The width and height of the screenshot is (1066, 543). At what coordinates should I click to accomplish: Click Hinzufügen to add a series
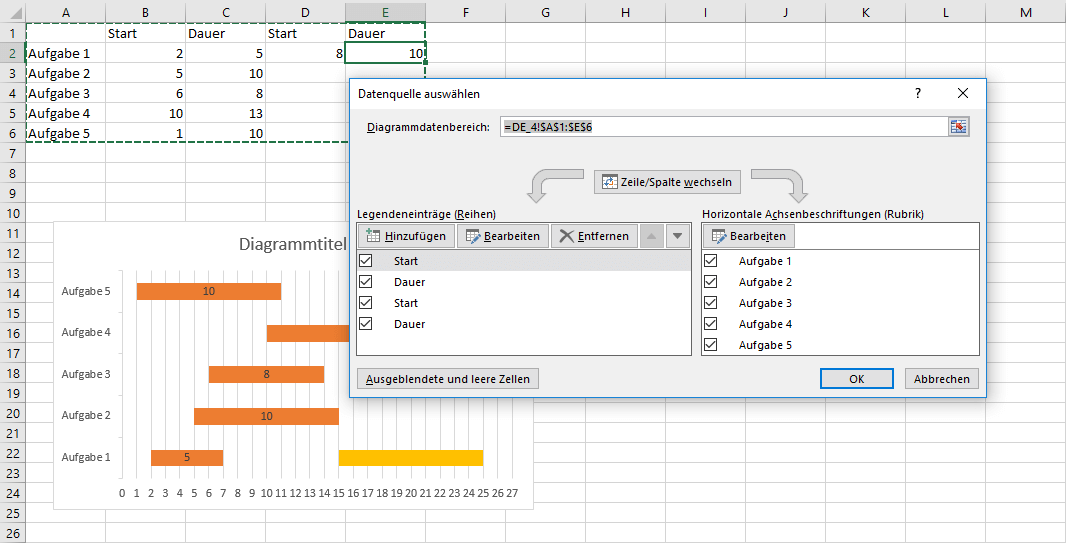(406, 237)
